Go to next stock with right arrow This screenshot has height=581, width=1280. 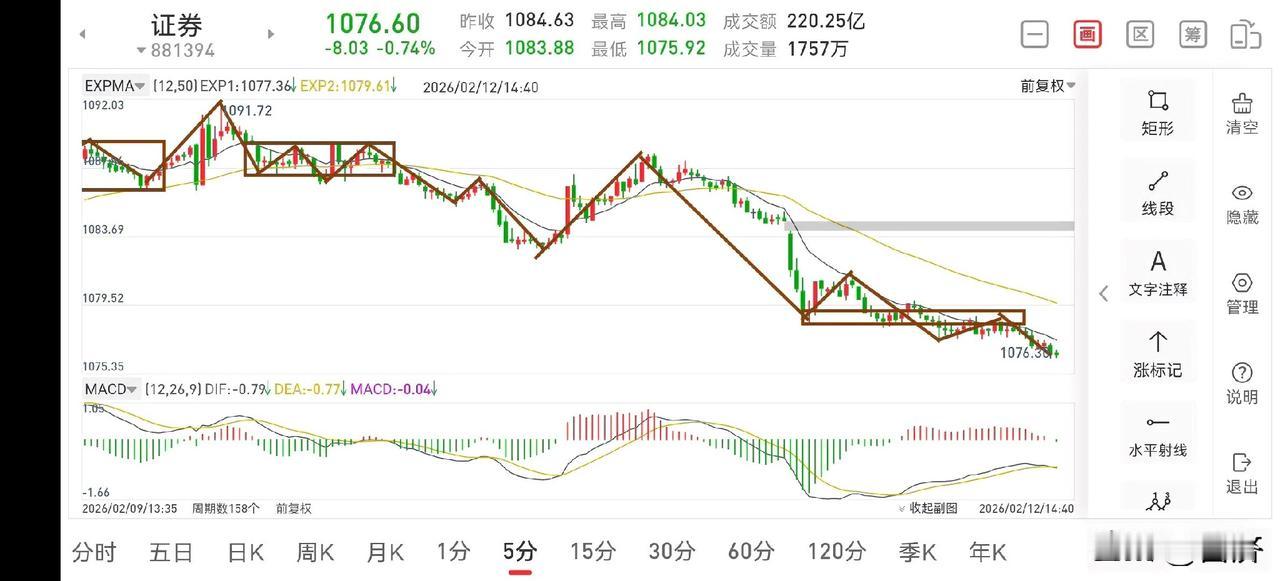(x=270, y=34)
